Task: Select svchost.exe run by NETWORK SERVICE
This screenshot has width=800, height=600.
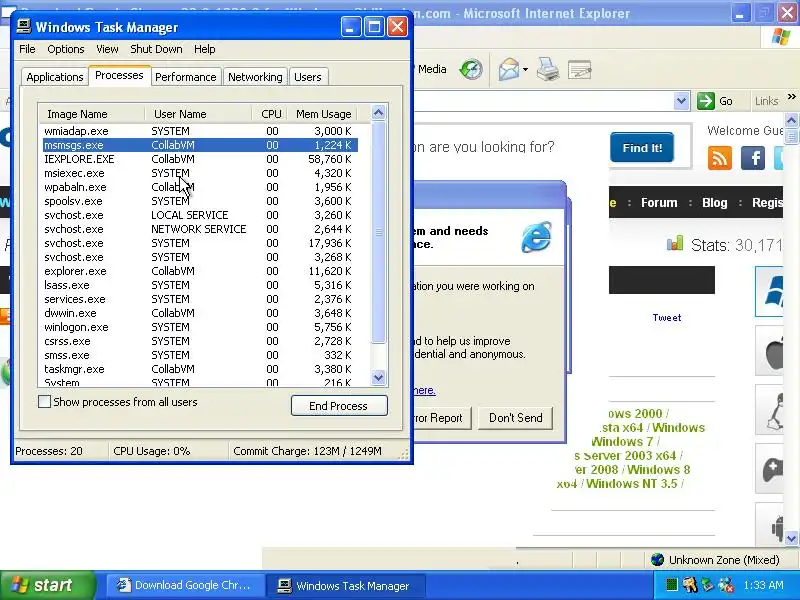Action: point(200,229)
